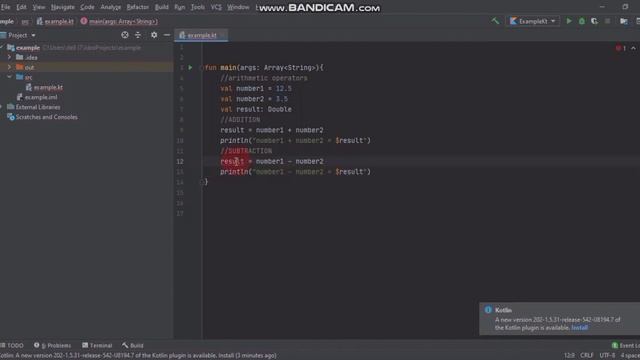Open the Refactor menu
This screenshot has width=640, height=360.
click(138, 7)
